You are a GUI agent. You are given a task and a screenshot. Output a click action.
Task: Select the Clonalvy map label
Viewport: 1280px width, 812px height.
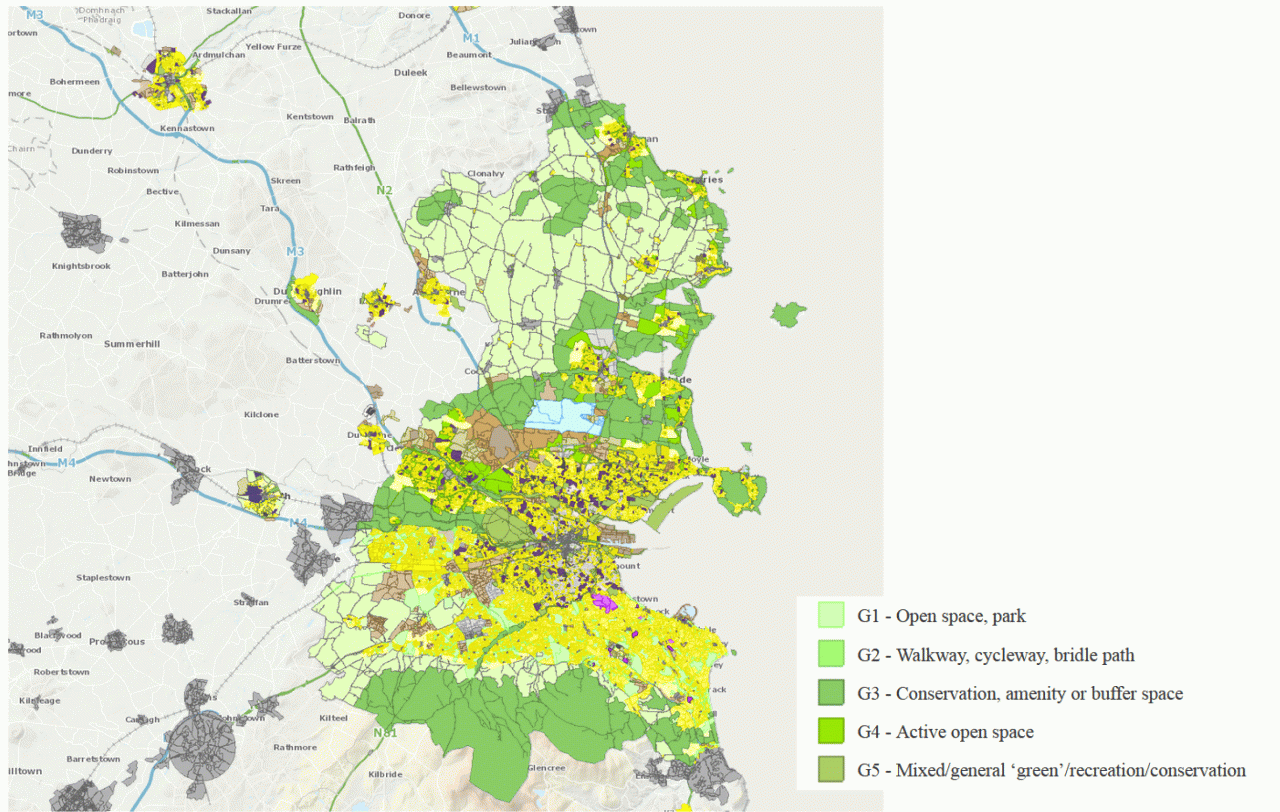coord(485,173)
